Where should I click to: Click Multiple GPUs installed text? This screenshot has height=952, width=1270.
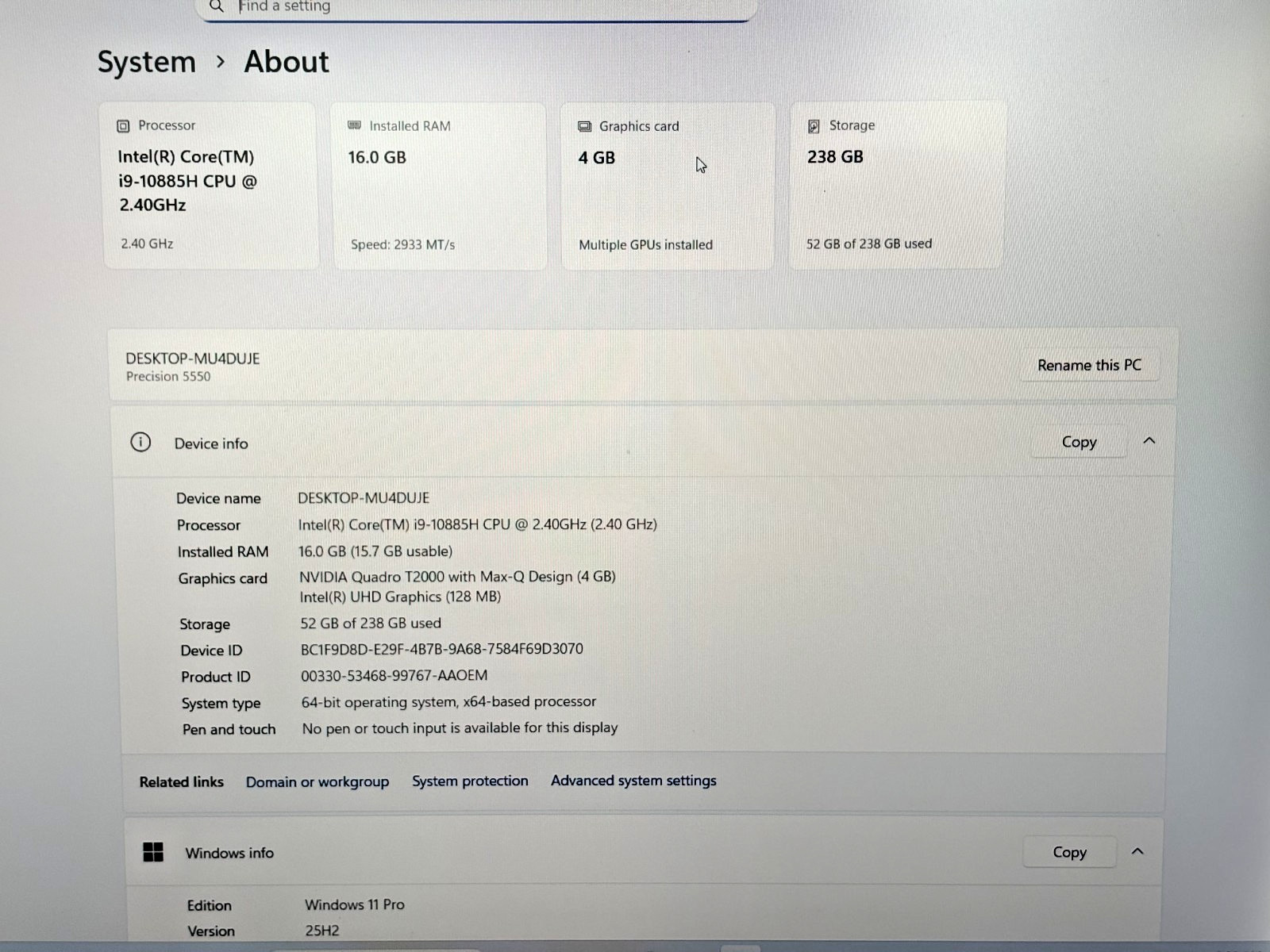645,244
